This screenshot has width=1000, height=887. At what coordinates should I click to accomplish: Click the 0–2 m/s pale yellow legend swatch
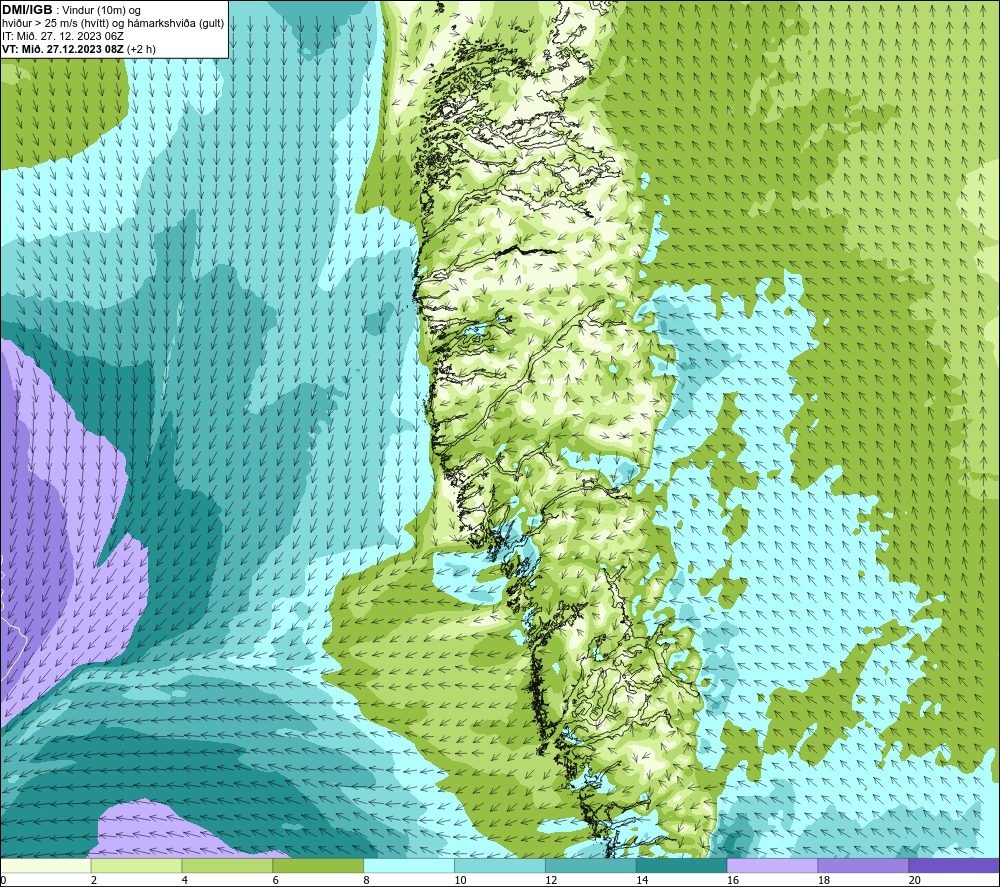tap(46, 865)
